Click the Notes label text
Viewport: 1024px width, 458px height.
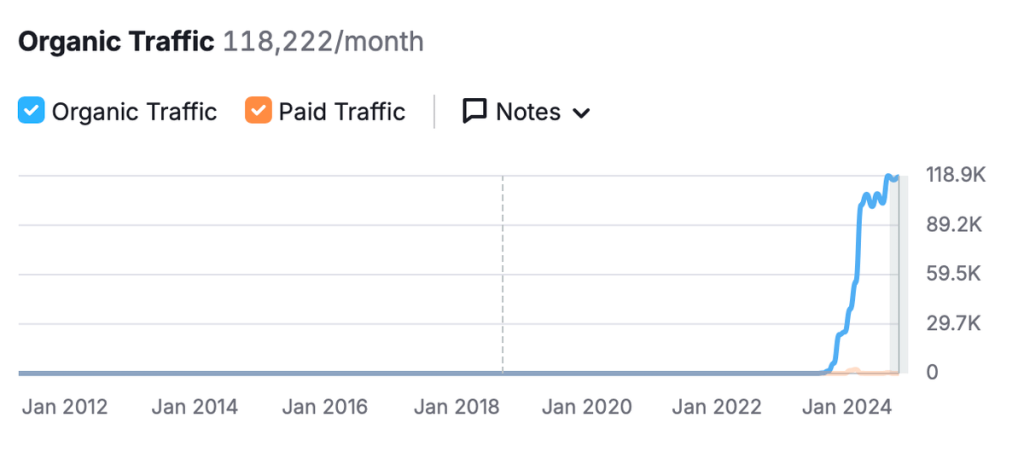(528, 111)
